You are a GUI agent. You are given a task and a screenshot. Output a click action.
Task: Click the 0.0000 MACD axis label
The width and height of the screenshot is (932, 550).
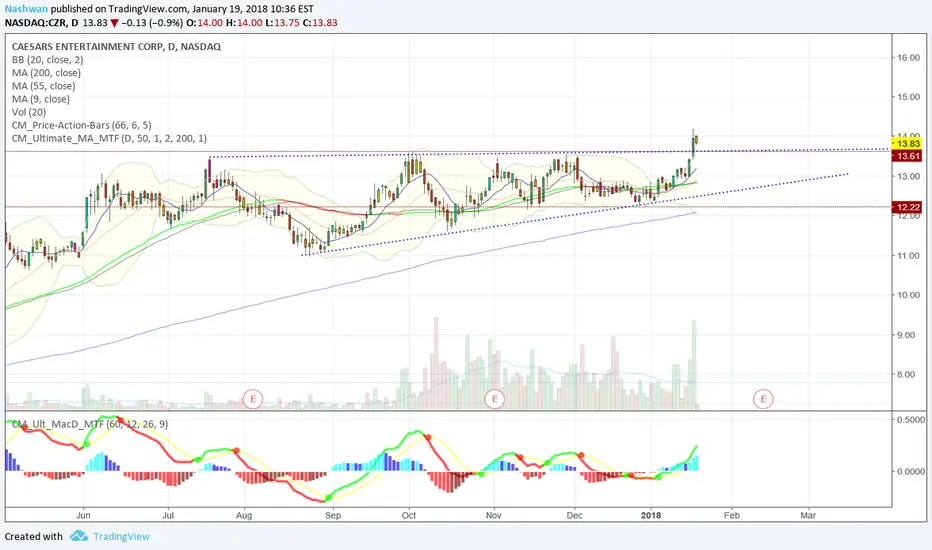(911, 471)
